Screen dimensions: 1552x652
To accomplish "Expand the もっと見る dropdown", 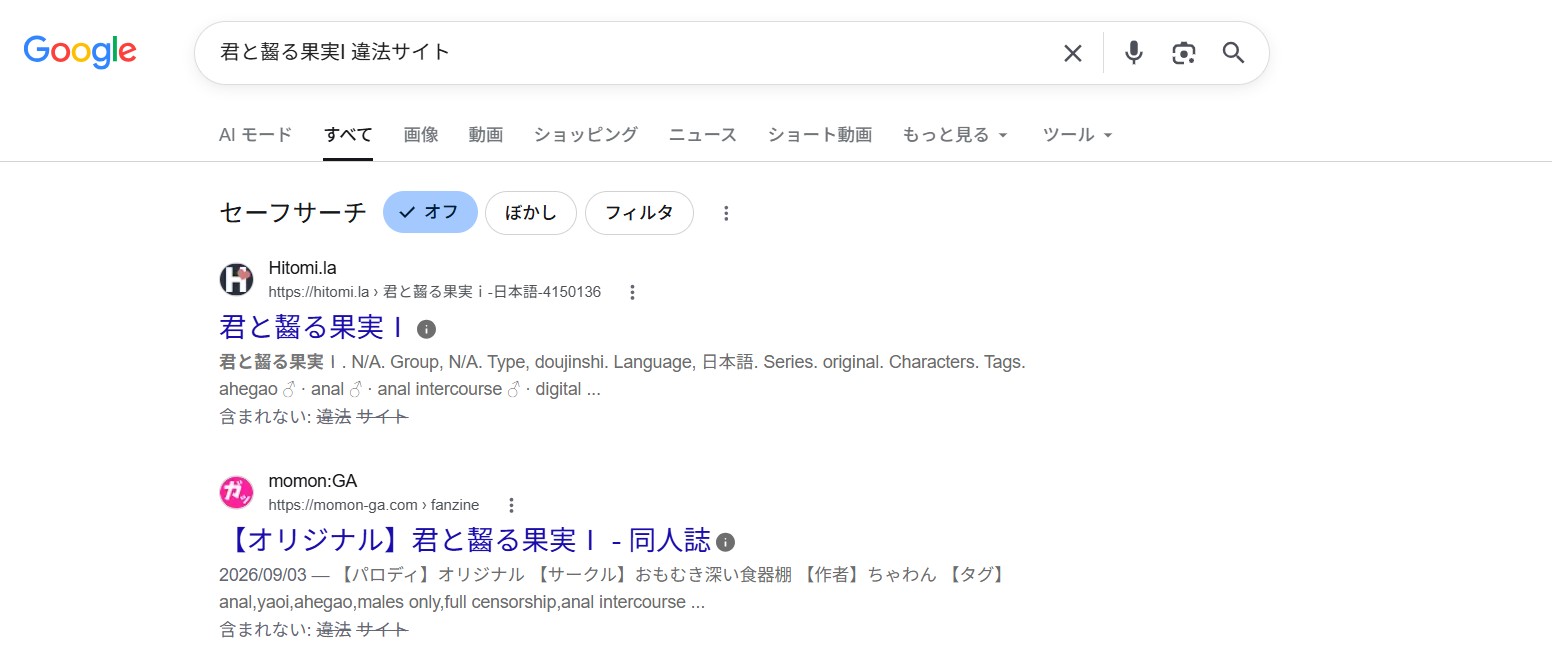I will (955, 135).
